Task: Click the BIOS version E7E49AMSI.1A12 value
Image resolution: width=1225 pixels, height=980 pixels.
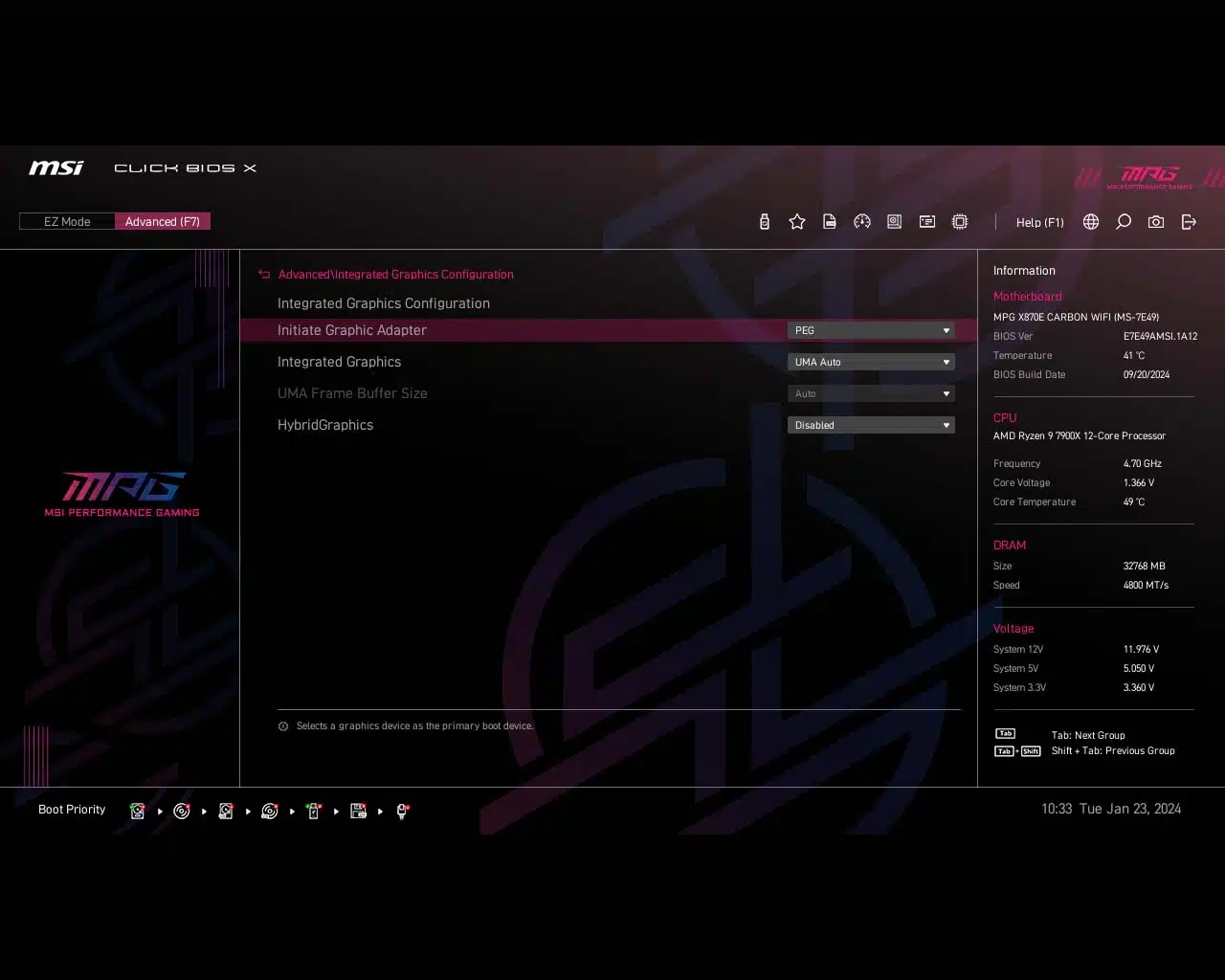Action: [1160, 336]
